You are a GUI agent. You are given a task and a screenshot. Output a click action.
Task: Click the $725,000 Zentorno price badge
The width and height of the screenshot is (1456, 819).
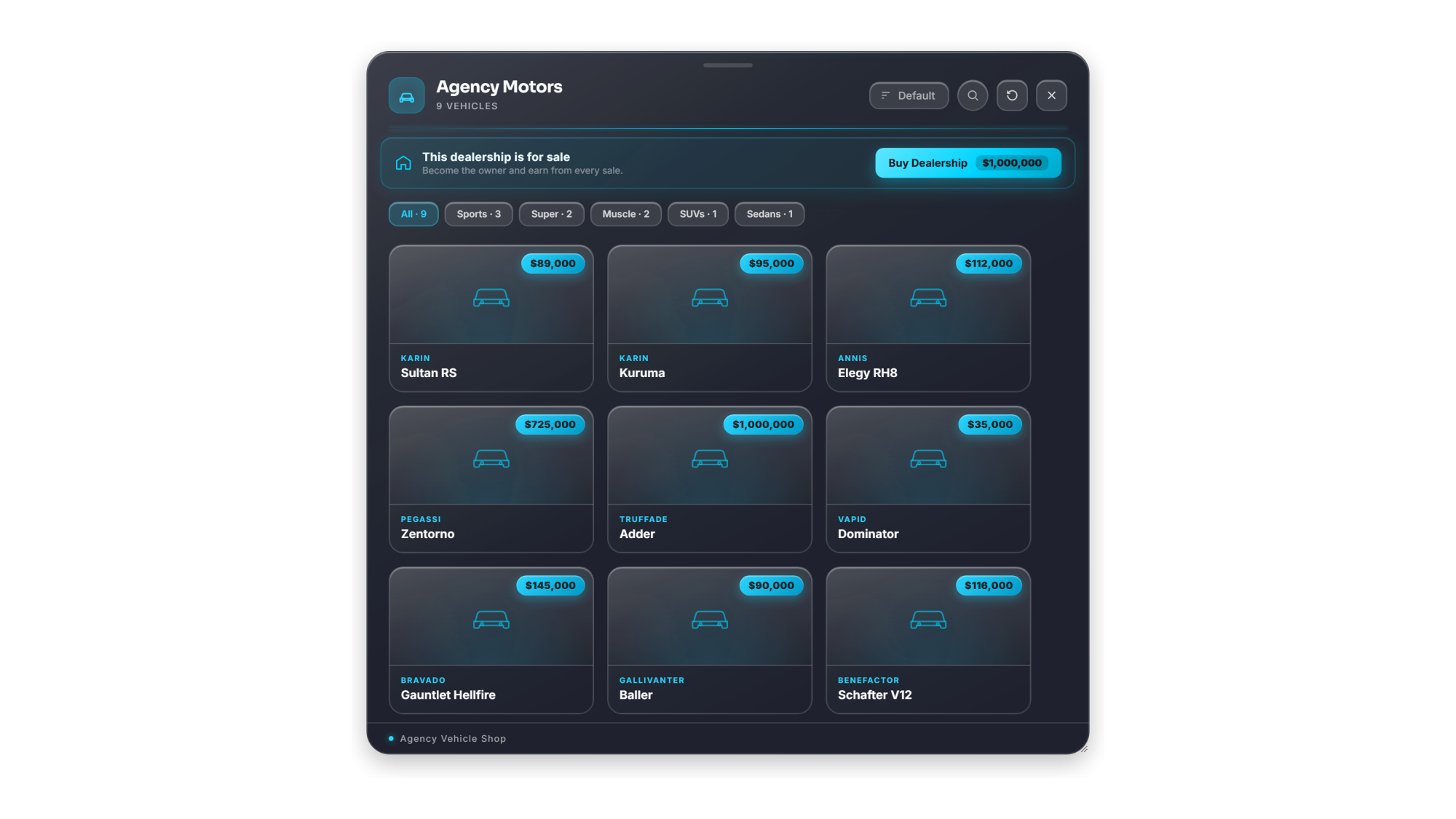(550, 424)
